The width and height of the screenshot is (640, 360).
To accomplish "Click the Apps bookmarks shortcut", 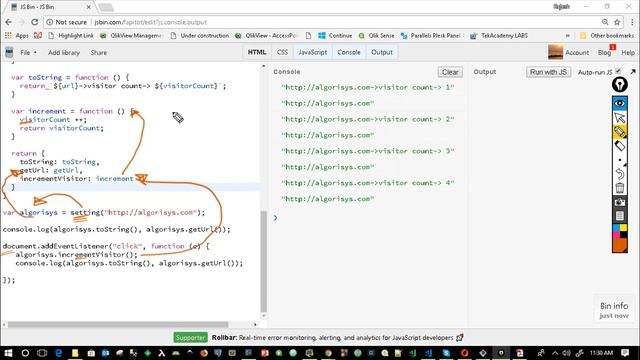I will (16, 36).
